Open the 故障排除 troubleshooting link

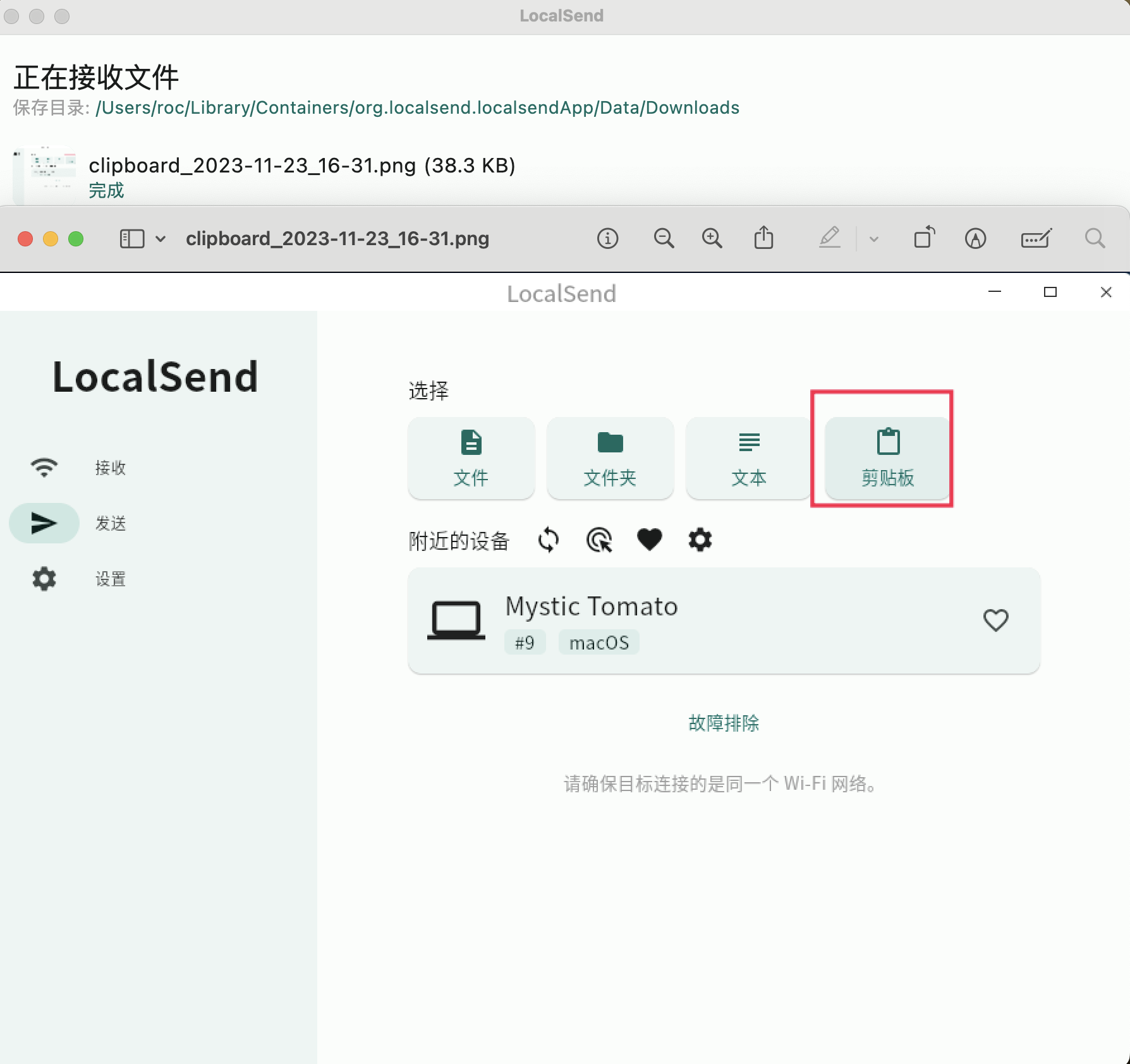724,723
